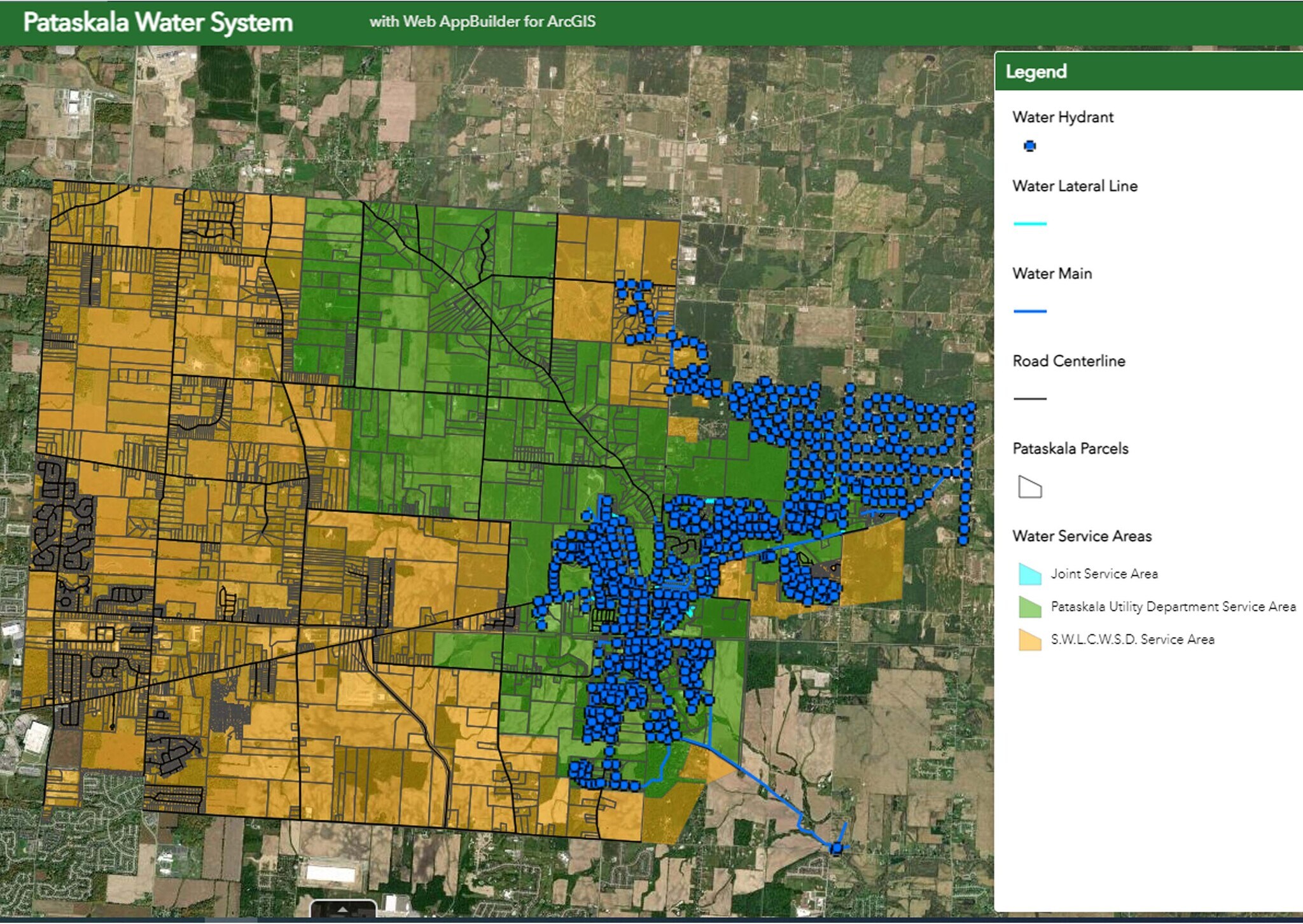Select the Pataskala Utility Department green swatch
1303x924 pixels.
click(1029, 607)
